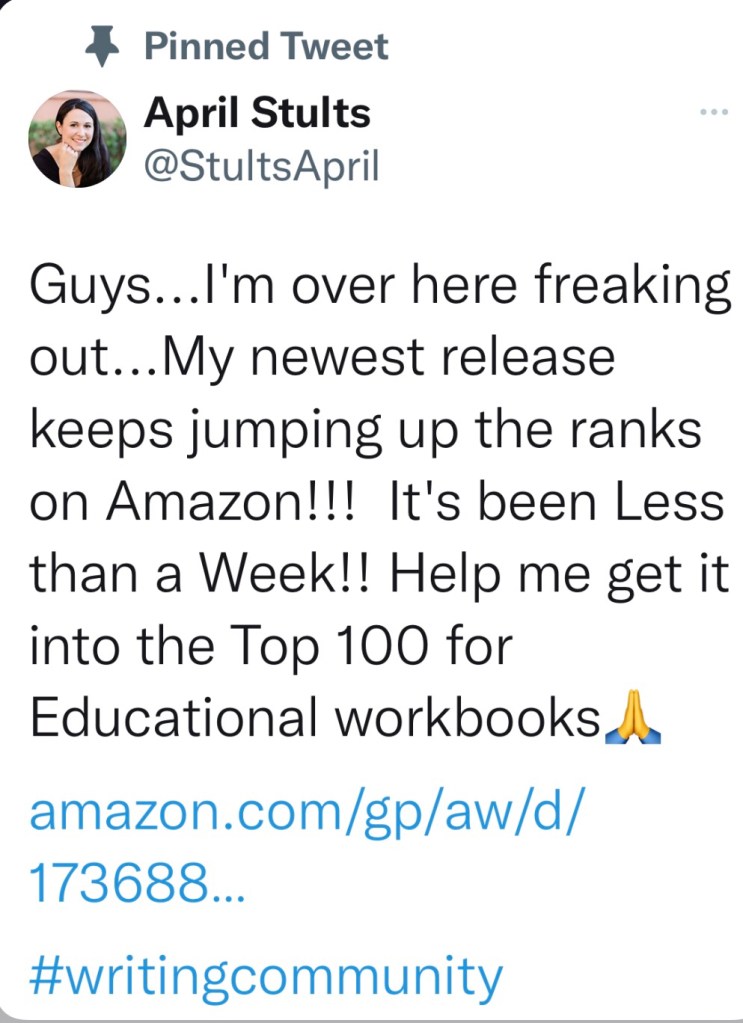The height and width of the screenshot is (1023, 743).
Task: Open the April Stults display name
Action: pyautogui.click(x=257, y=113)
